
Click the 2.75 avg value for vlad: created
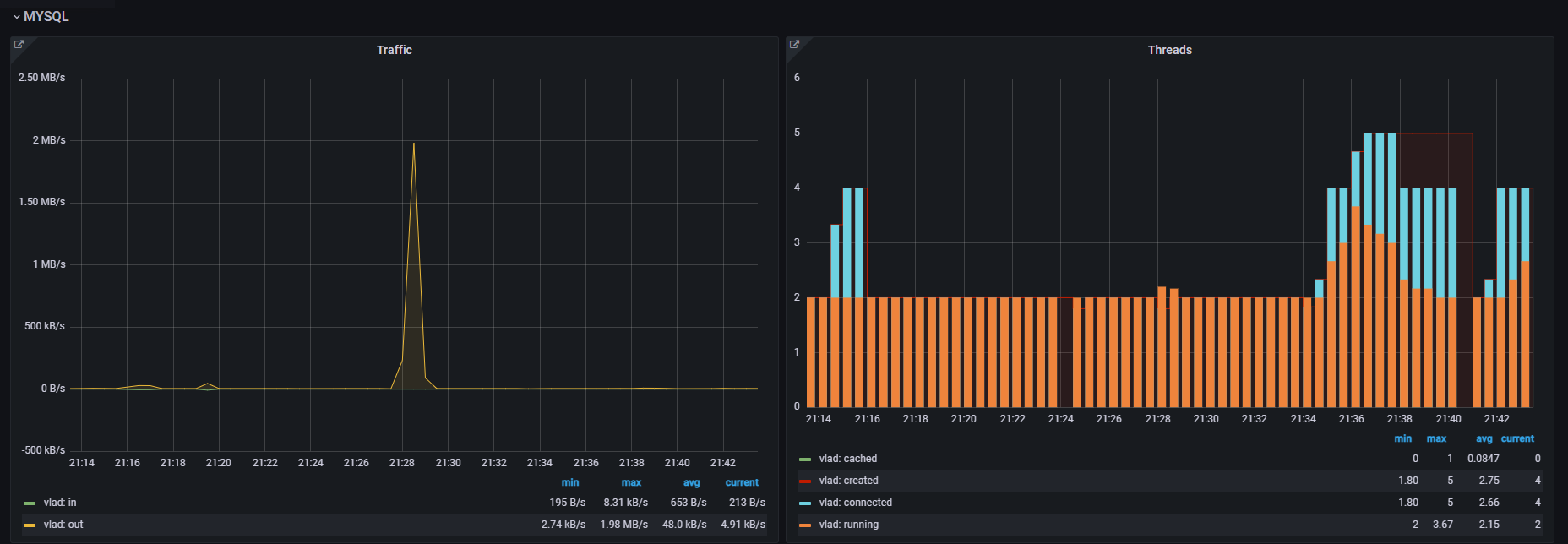click(1489, 481)
